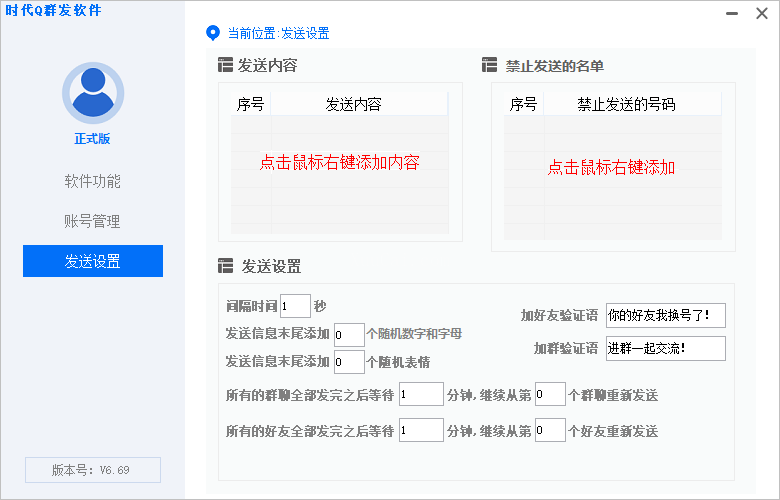The height and width of the screenshot is (500, 780).
Task: Focus the 加好友验证语 text field
Action: click(665, 316)
